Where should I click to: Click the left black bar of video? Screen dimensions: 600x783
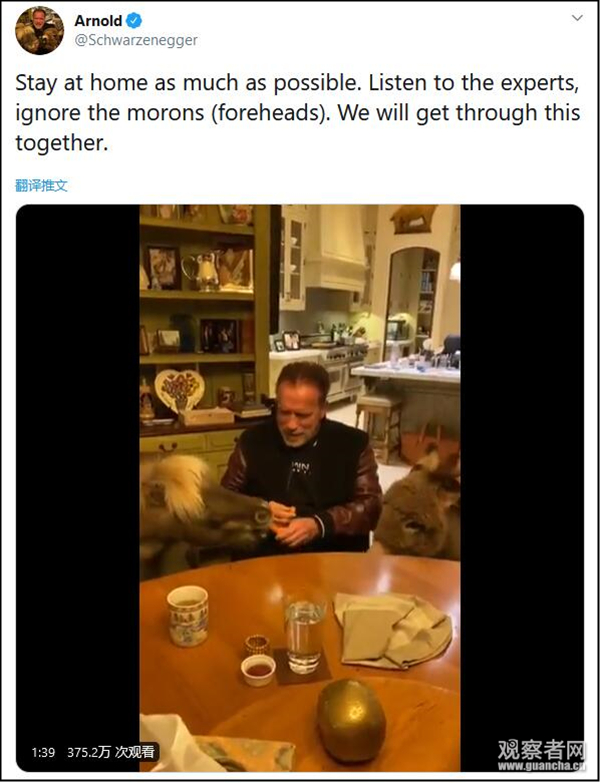coord(78,488)
